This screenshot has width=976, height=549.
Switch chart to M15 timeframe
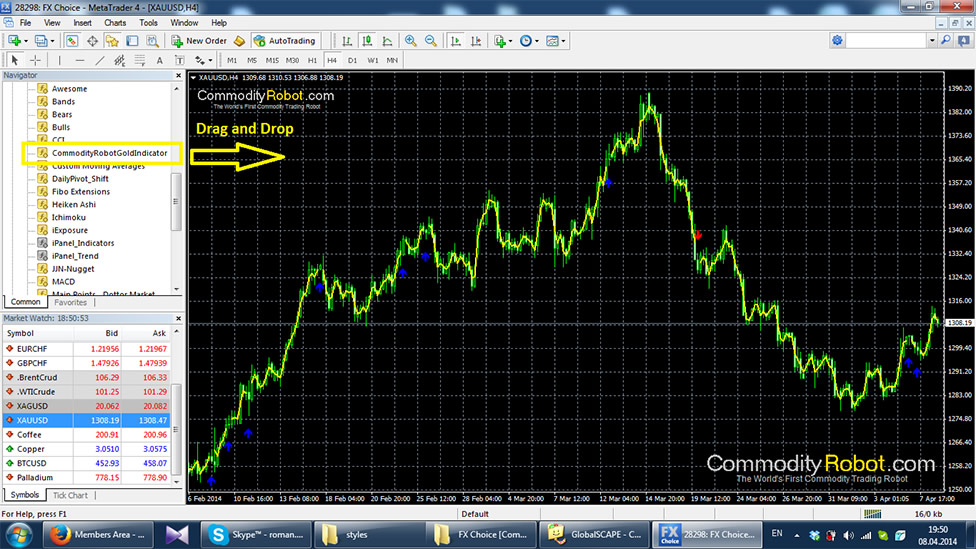[272, 60]
